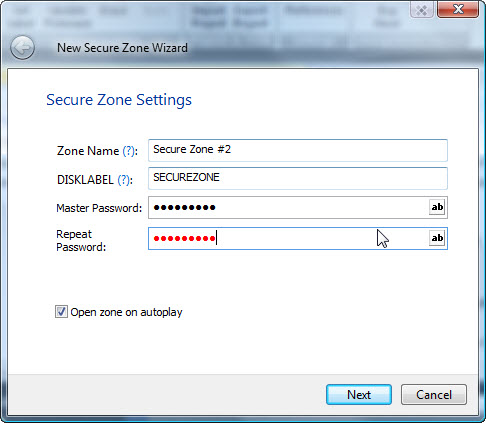Click the 'Repeat Password:' label
This screenshot has width=486, height=423.
pos(81,240)
